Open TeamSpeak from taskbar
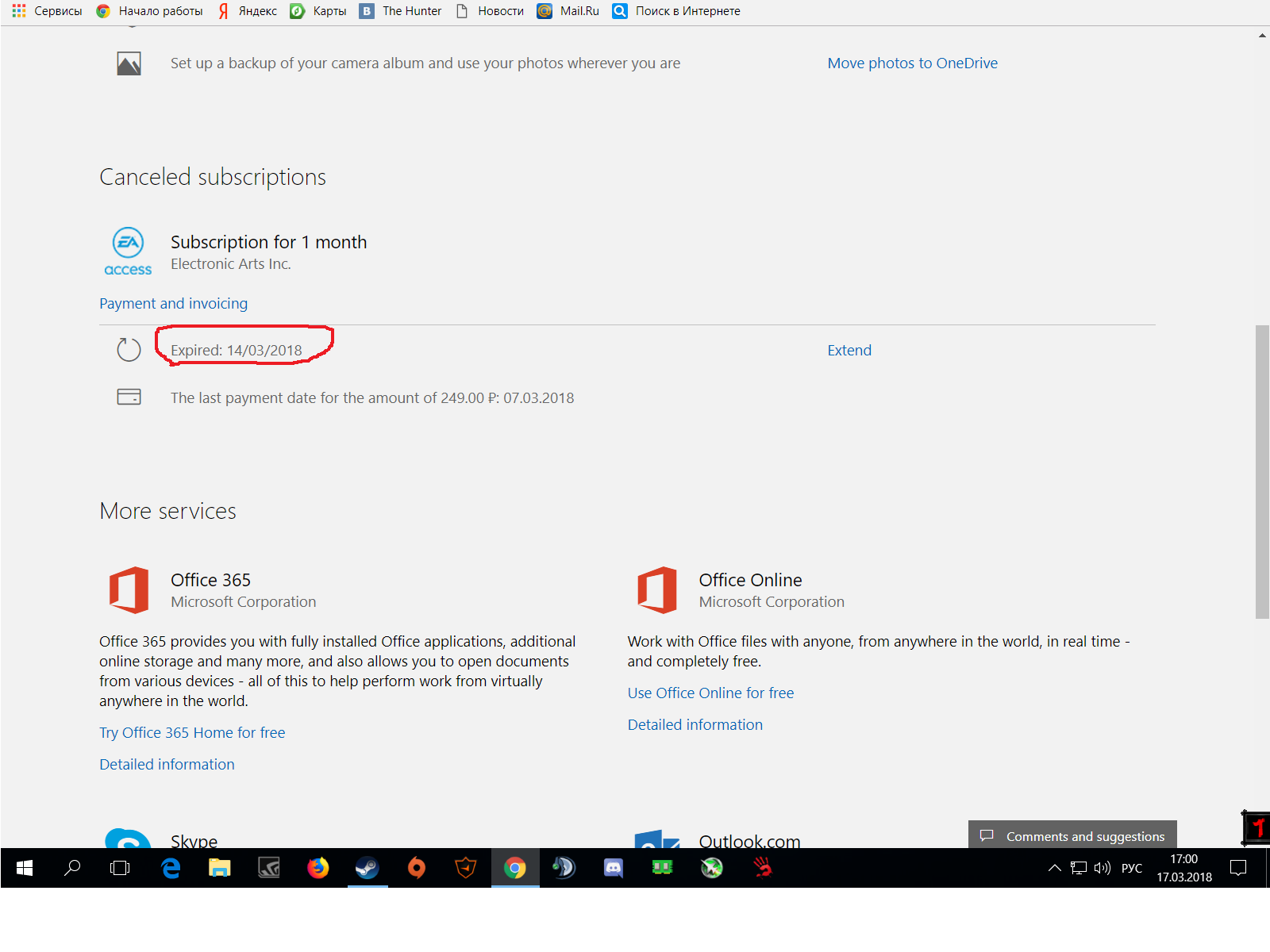Image resolution: width=1270 pixels, height=952 pixels. click(x=564, y=869)
